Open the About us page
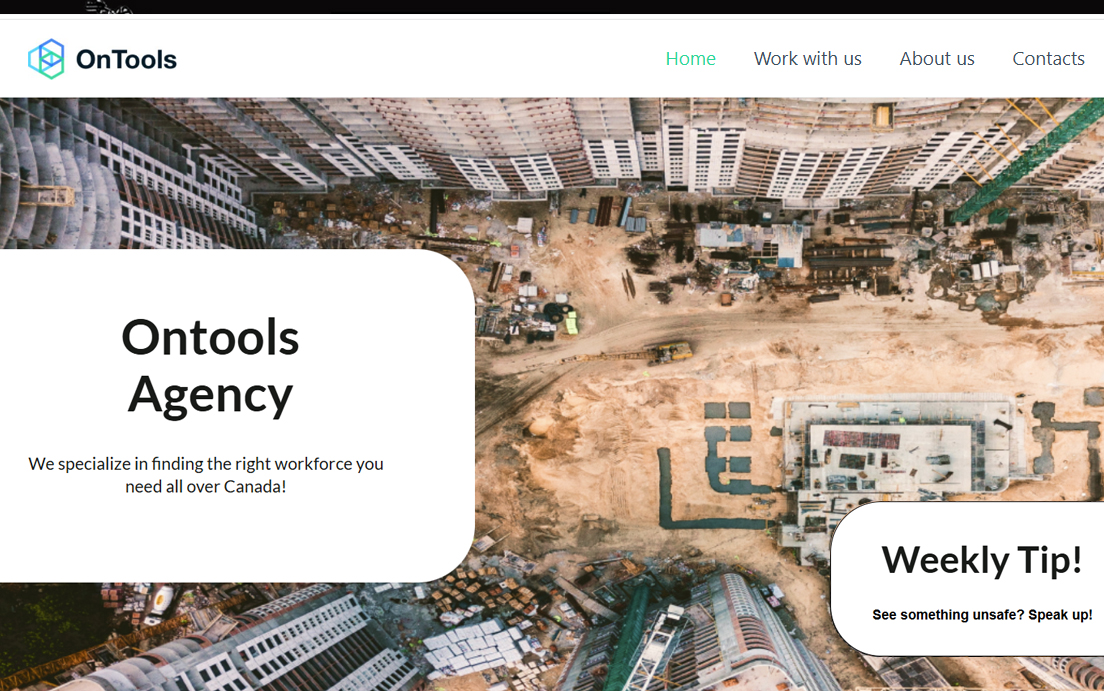The height and width of the screenshot is (691, 1104). tap(936, 59)
